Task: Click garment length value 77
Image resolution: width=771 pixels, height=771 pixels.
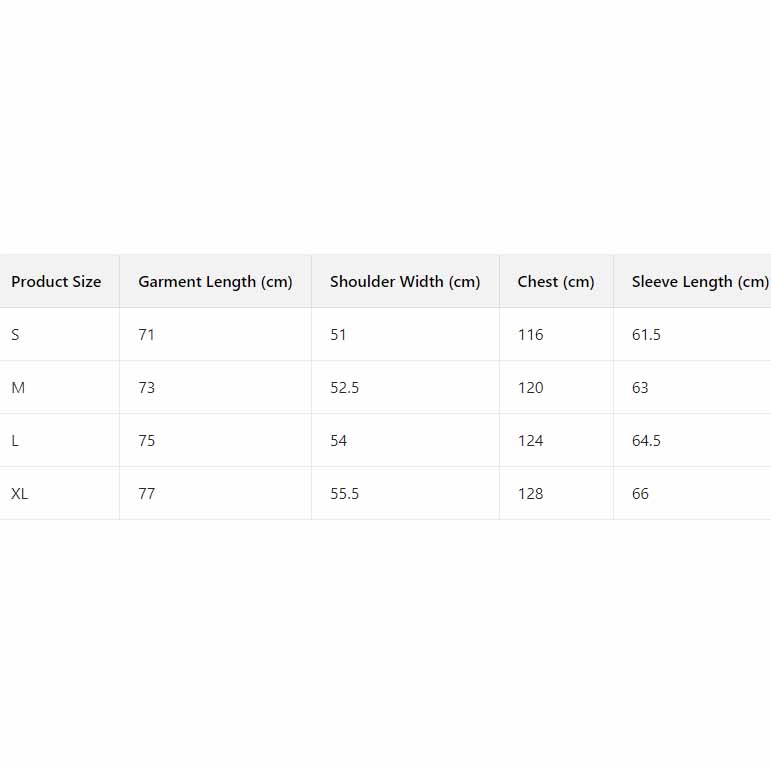Action: [x=147, y=494]
